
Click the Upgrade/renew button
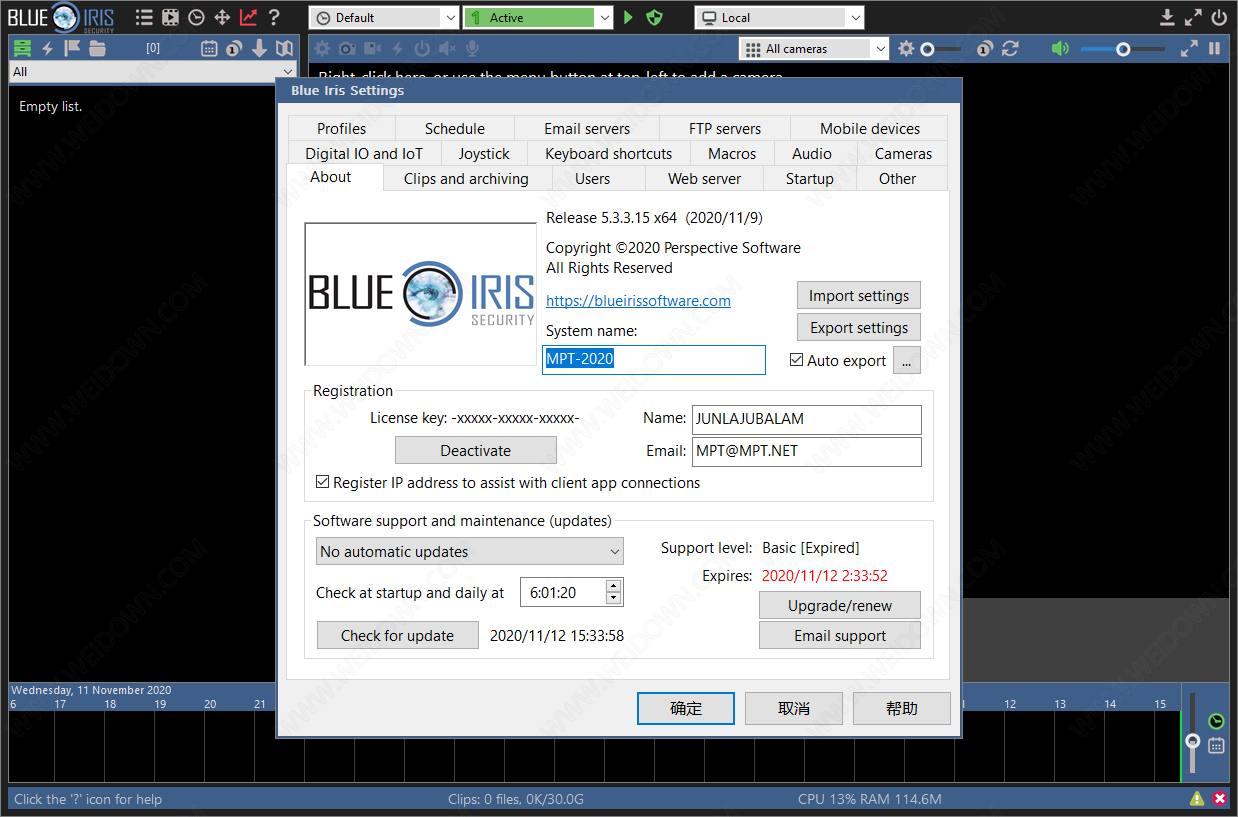coord(840,605)
